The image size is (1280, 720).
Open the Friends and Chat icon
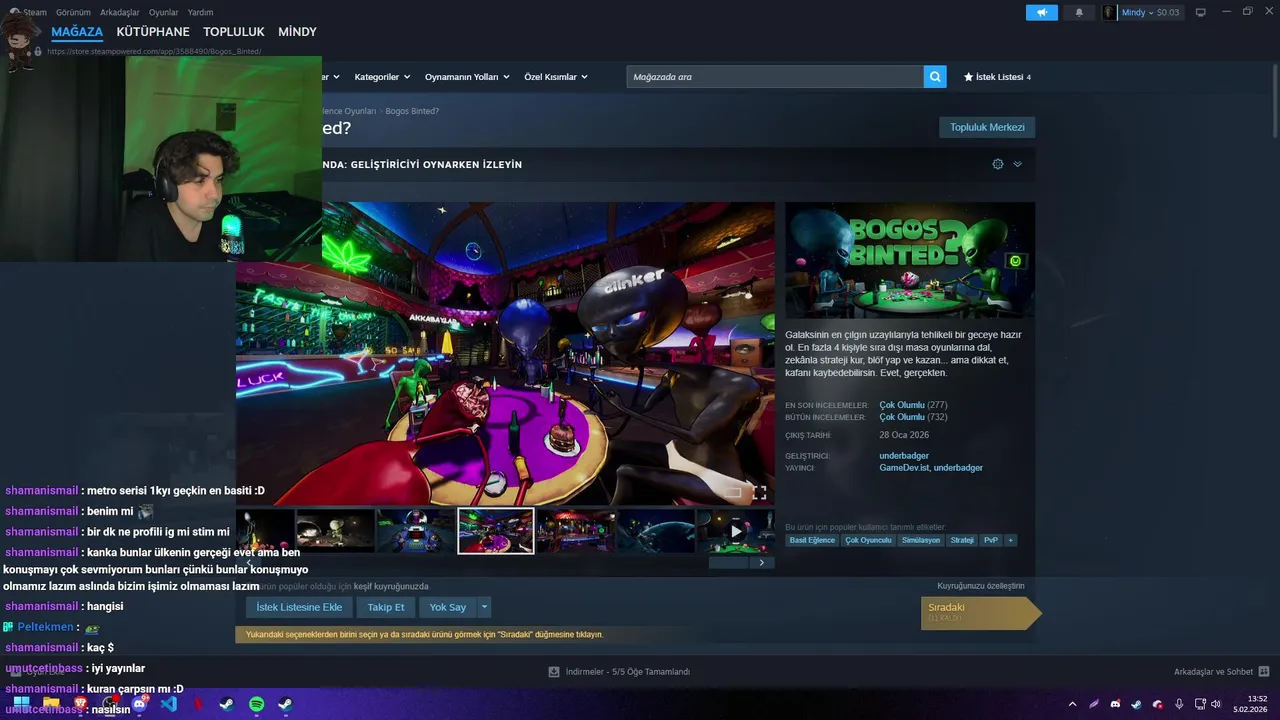(1263, 672)
